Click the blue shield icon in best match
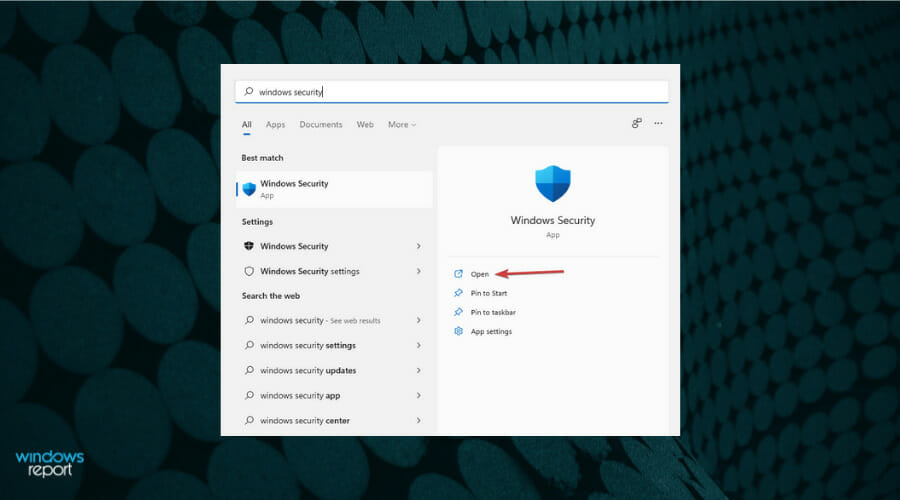 (x=249, y=189)
